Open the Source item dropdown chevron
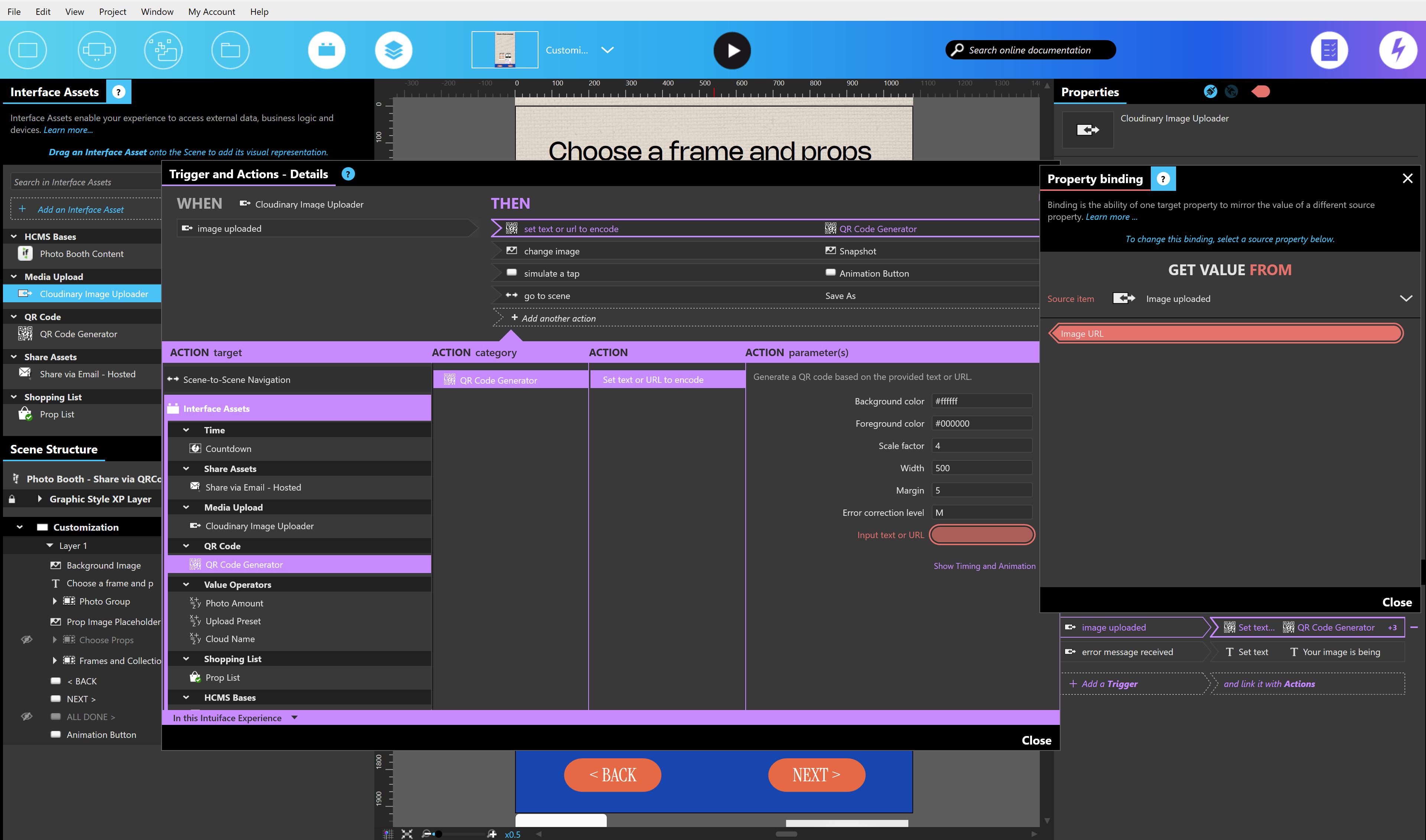This screenshot has height=840, width=1426. click(x=1406, y=299)
